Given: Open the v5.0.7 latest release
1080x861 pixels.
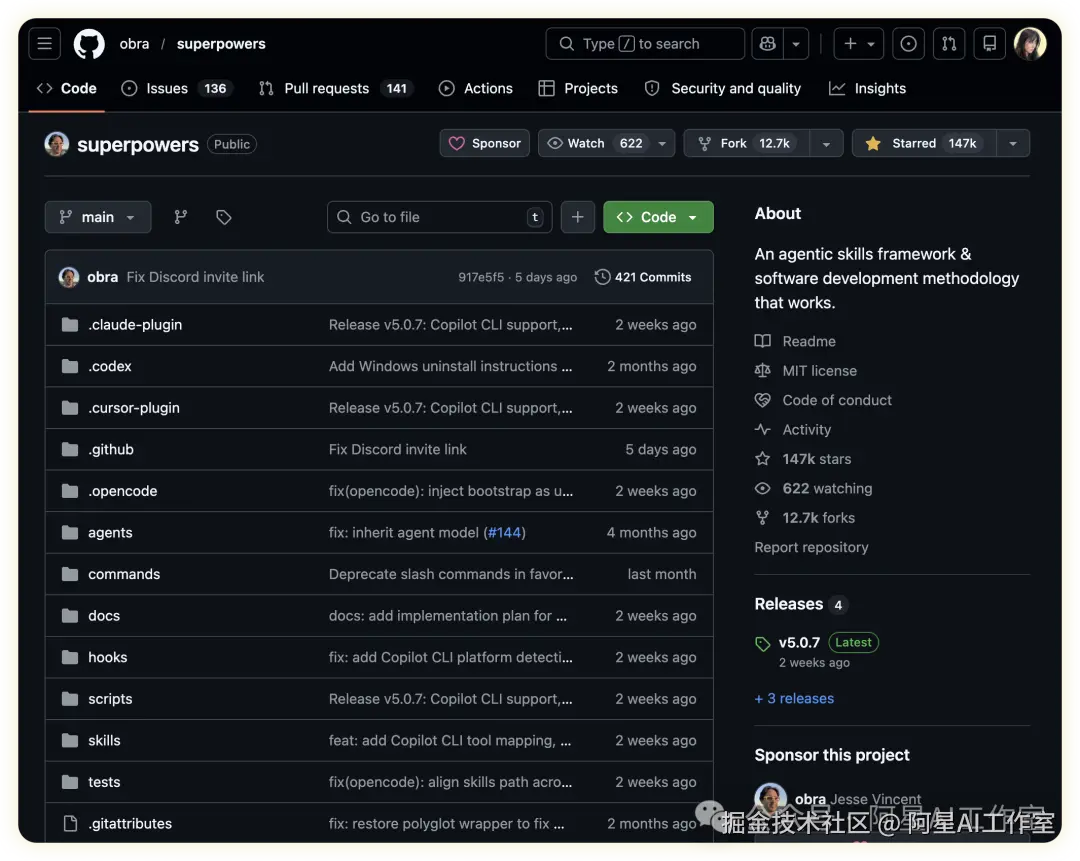Looking at the screenshot, I should coord(799,643).
